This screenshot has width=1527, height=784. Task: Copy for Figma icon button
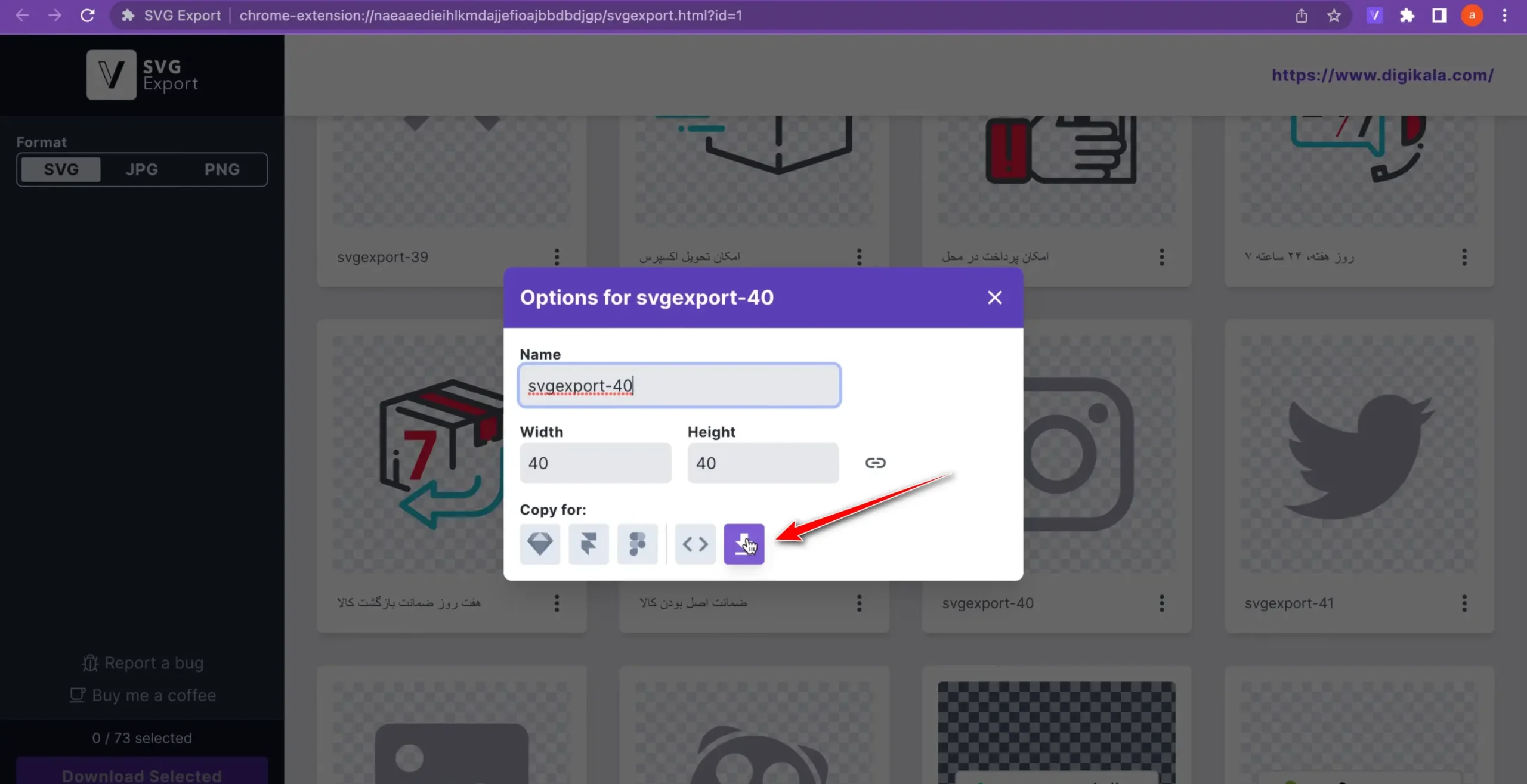637,543
